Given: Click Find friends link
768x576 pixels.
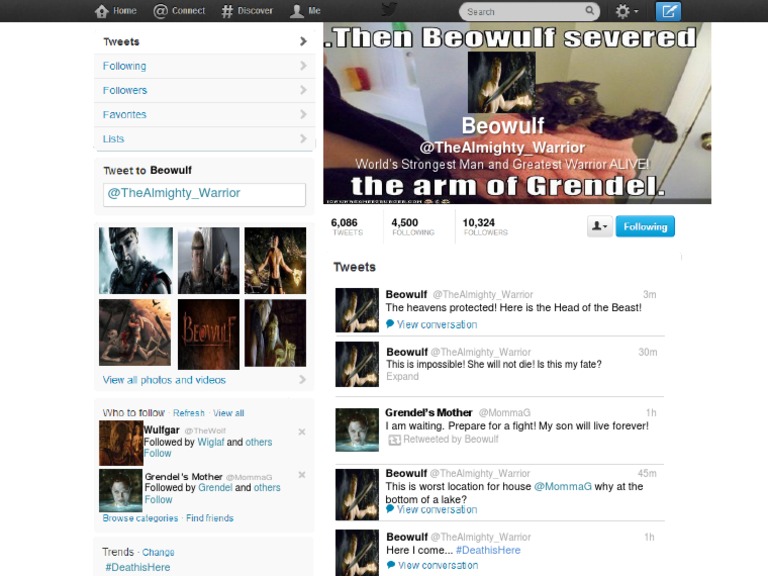Looking at the screenshot, I should tap(210, 518).
